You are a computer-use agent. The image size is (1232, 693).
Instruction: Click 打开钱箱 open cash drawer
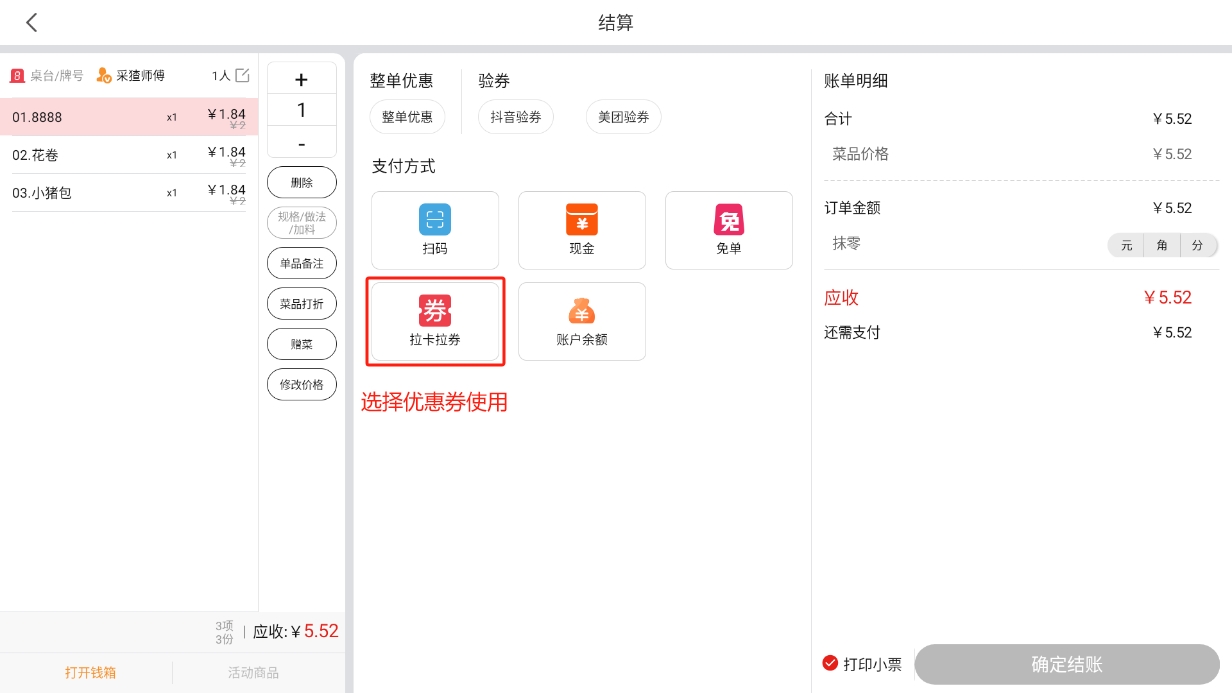tap(90, 672)
